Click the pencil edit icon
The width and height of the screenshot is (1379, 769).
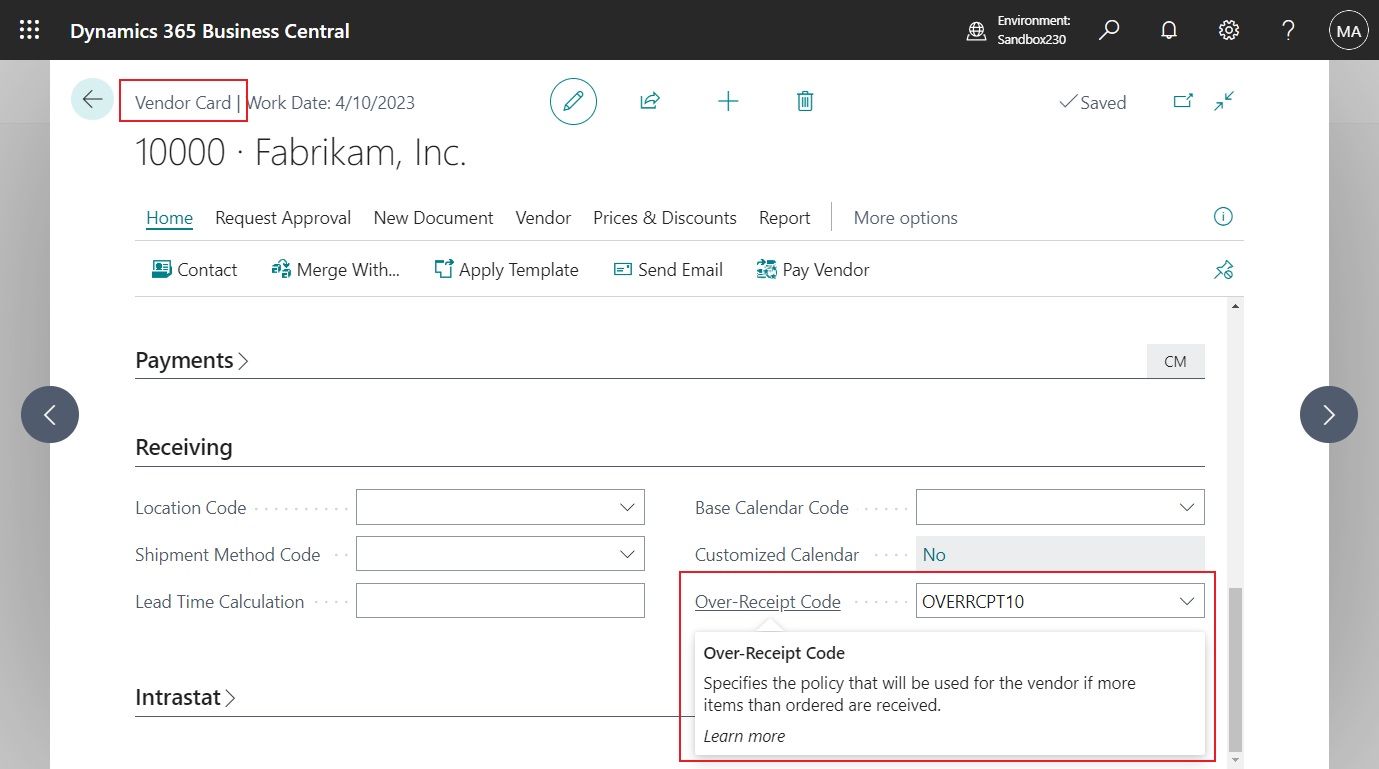(x=573, y=102)
